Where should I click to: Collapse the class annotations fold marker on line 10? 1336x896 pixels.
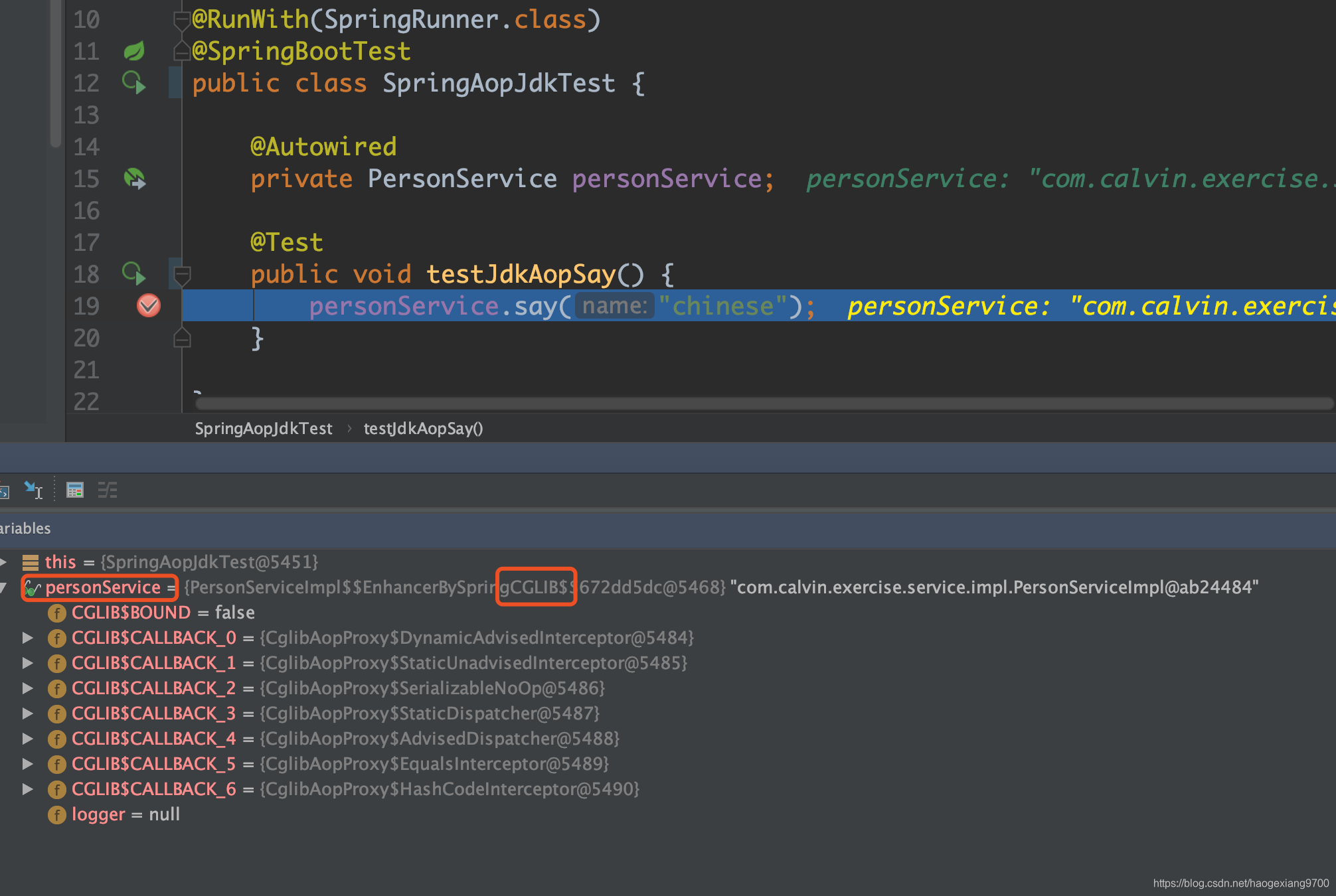pyautogui.click(x=182, y=21)
